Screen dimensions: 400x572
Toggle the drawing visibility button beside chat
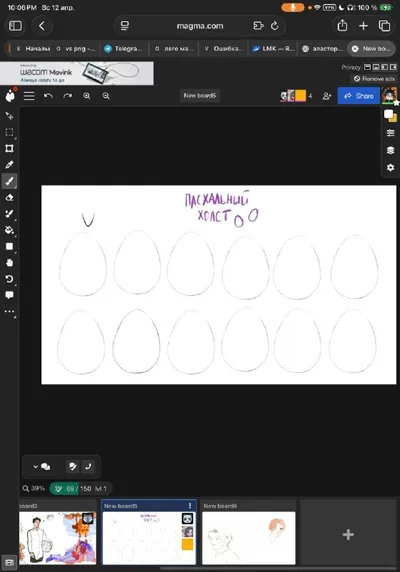(73, 466)
